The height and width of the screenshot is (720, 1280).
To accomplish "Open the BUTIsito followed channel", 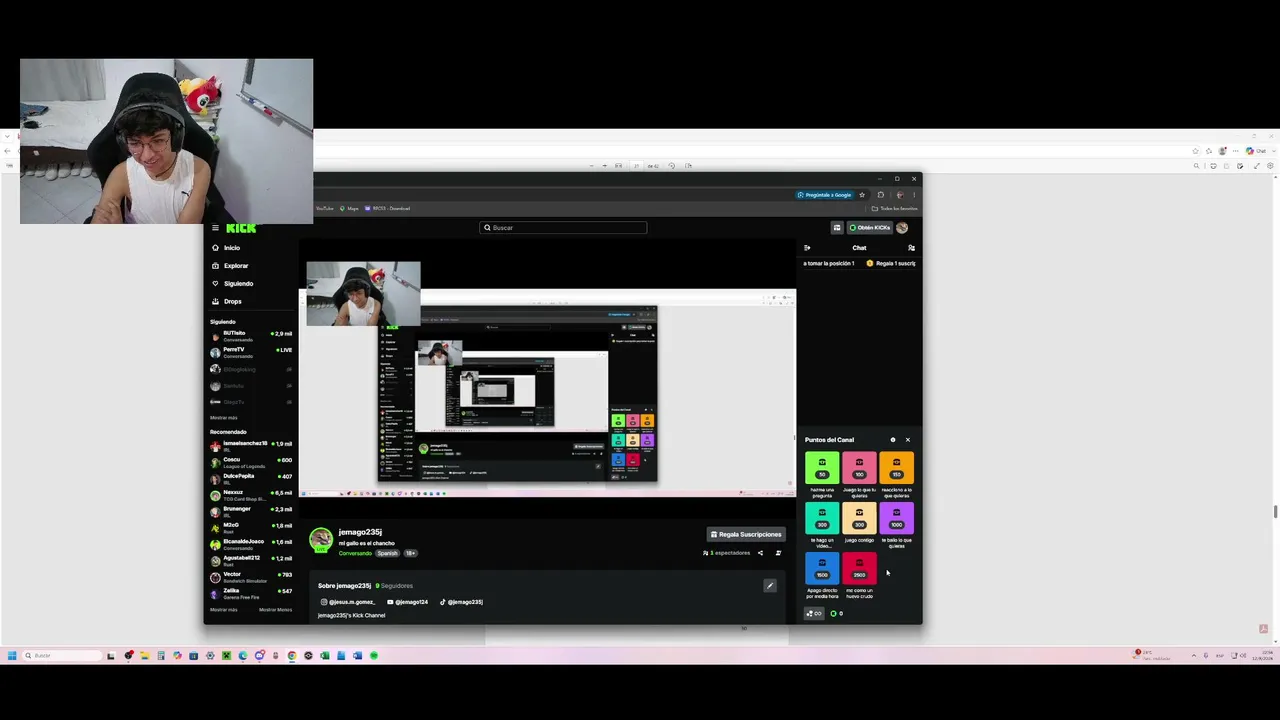I will click(x=251, y=336).
